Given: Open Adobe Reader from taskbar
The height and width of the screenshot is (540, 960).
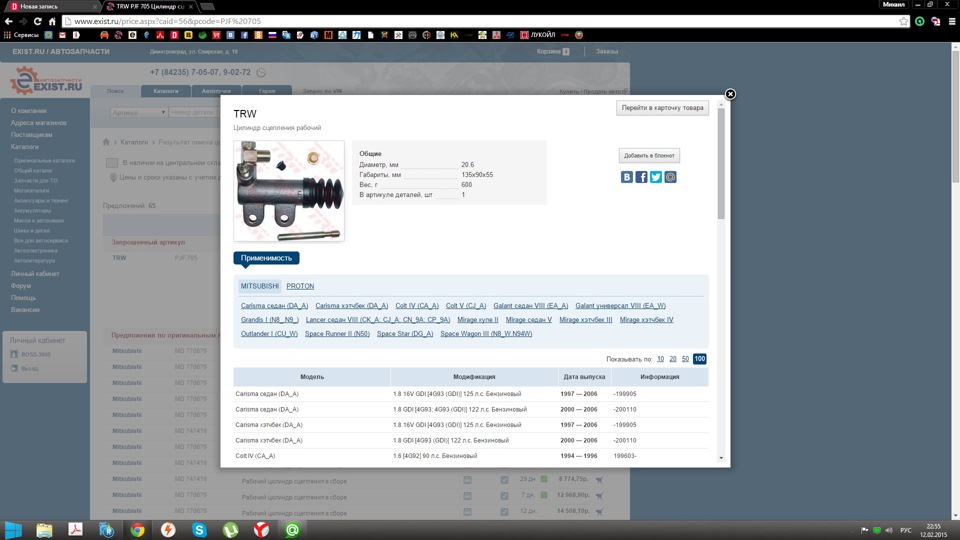Looking at the screenshot, I should (75, 530).
